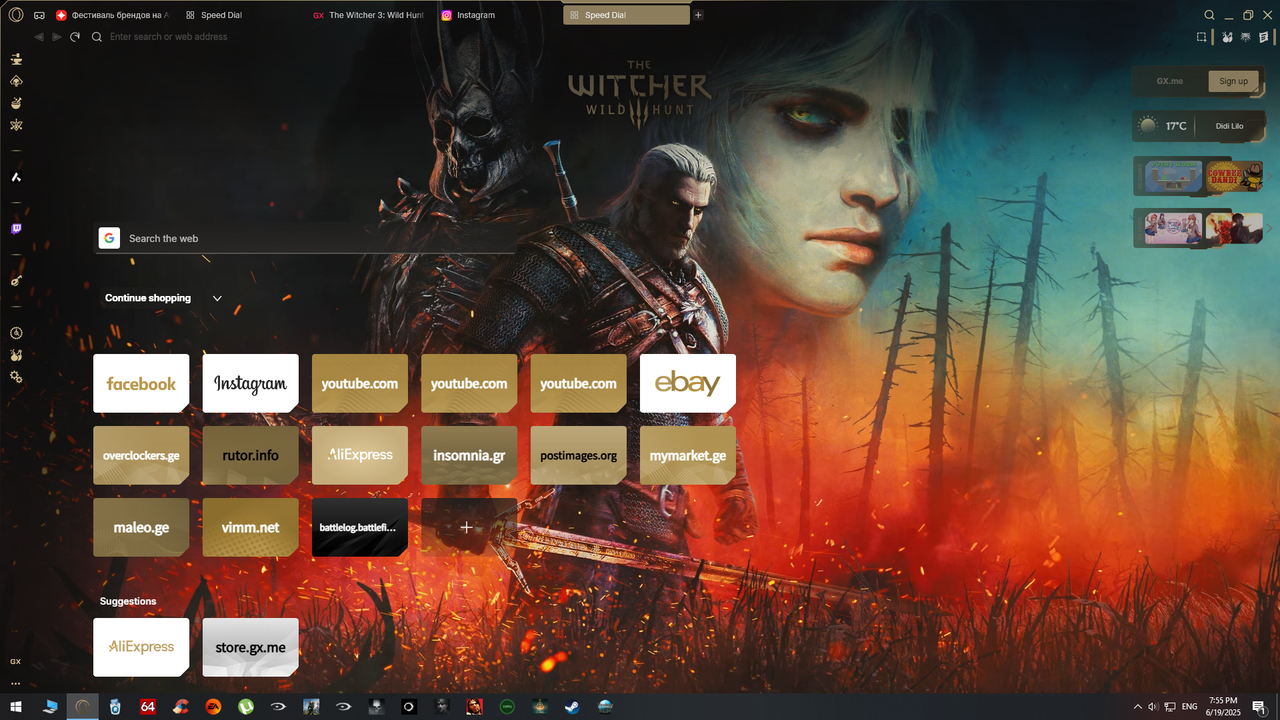
Task: Open the overclockers.ge tile
Action: tap(141, 455)
